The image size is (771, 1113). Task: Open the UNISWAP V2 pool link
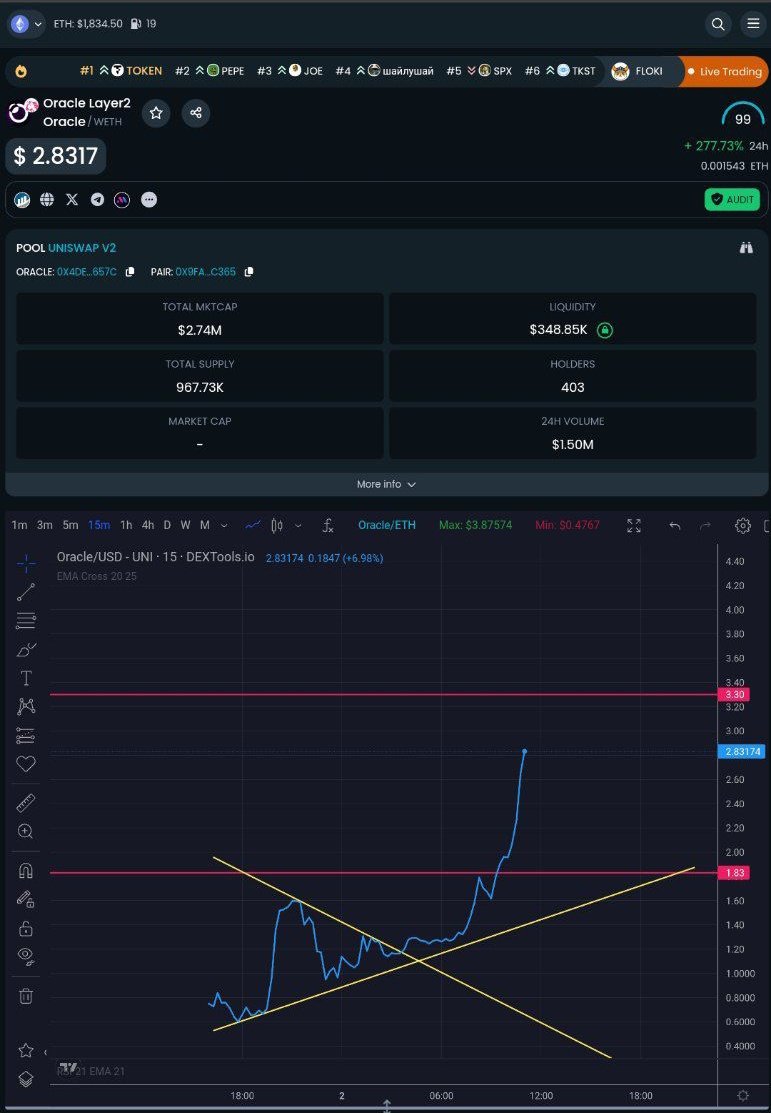coord(82,248)
